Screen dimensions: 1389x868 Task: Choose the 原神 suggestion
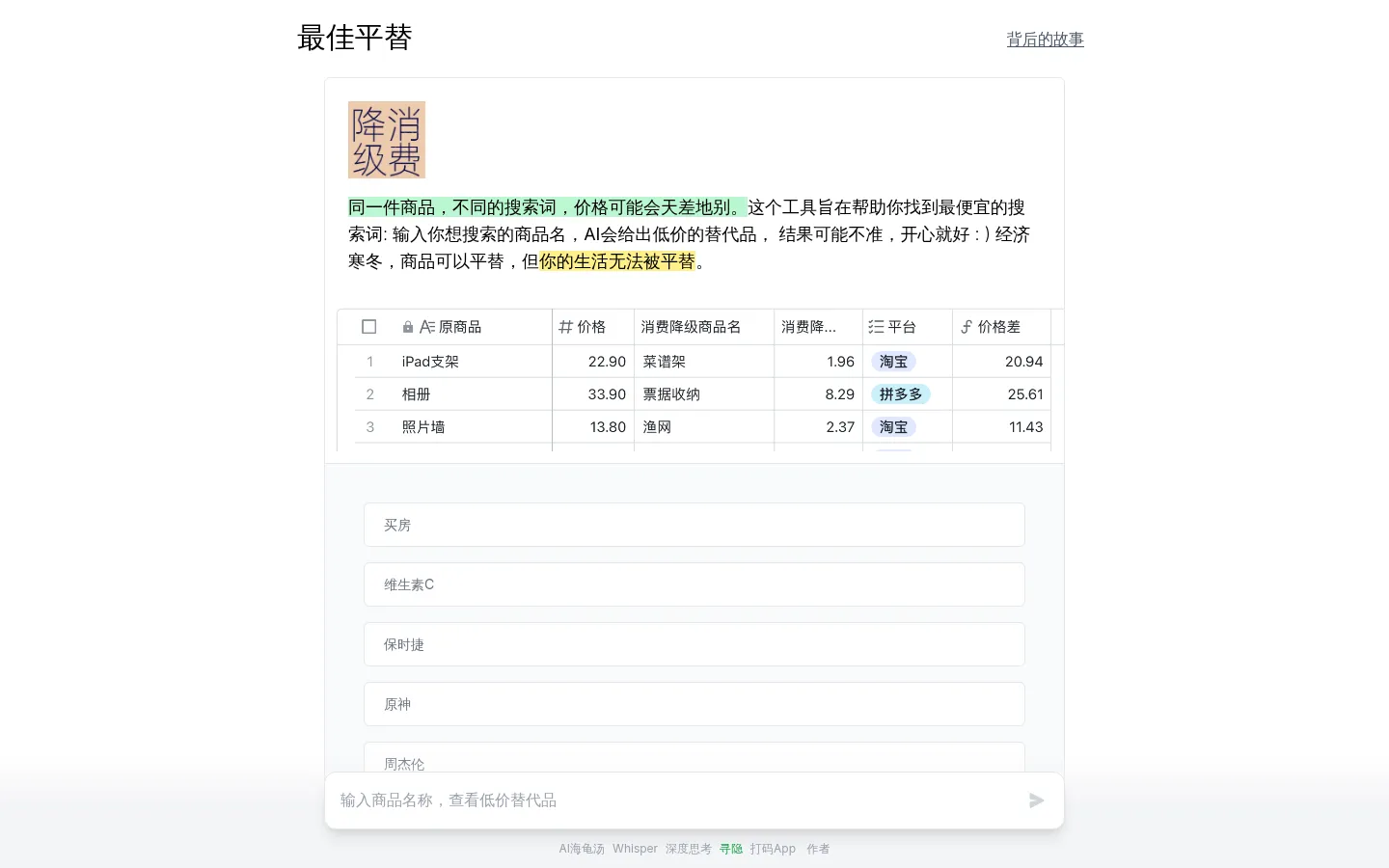click(694, 704)
